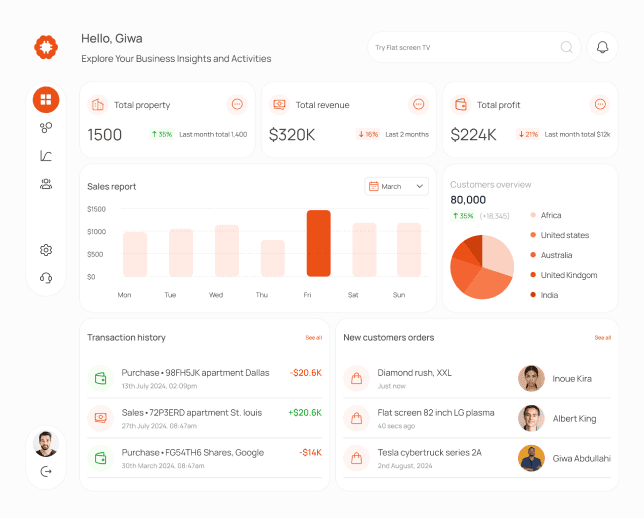Open Total profit more options button
Image resolution: width=644 pixels, height=518 pixels.
tap(600, 104)
